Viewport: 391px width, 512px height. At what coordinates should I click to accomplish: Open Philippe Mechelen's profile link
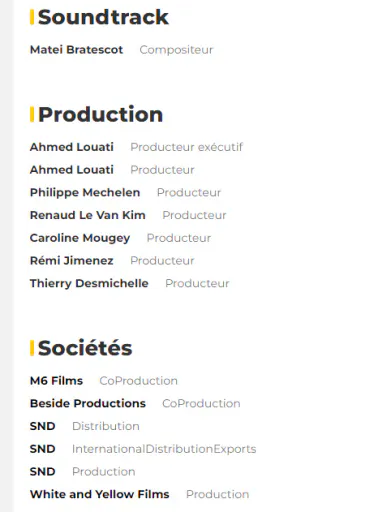[85, 193]
